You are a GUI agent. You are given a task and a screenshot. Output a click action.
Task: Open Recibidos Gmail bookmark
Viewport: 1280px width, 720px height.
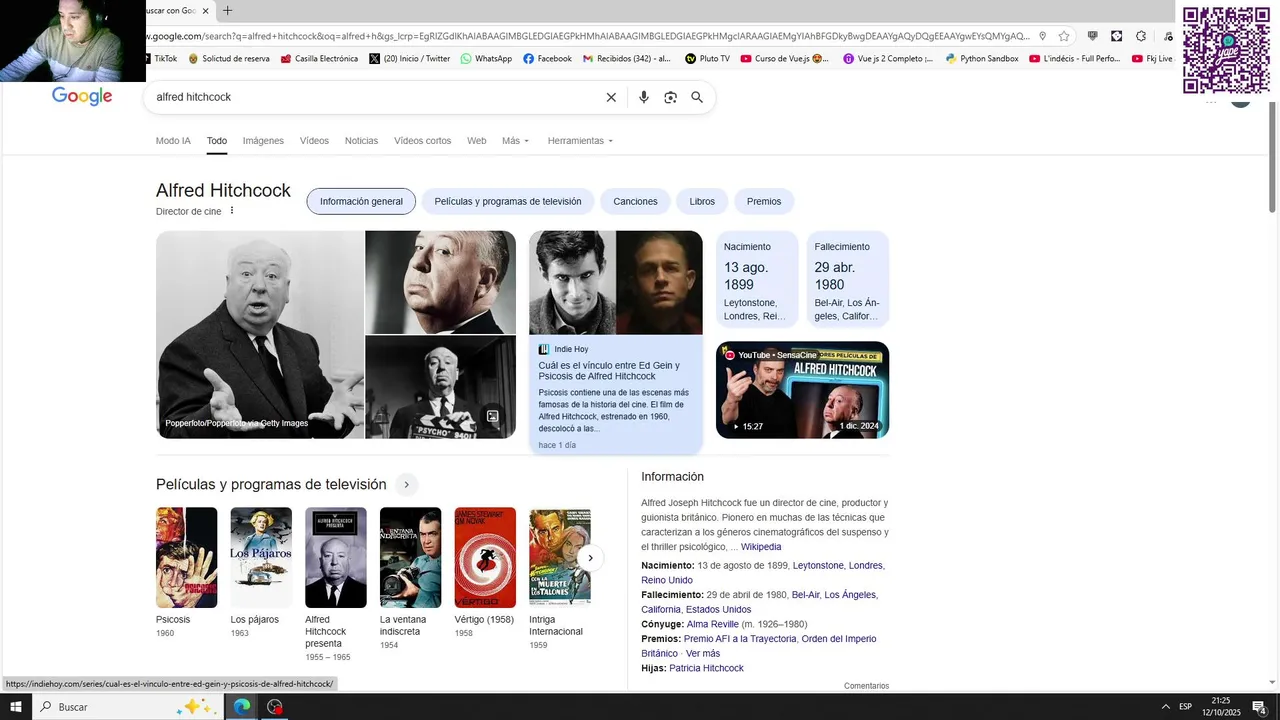[x=627, y=59]
